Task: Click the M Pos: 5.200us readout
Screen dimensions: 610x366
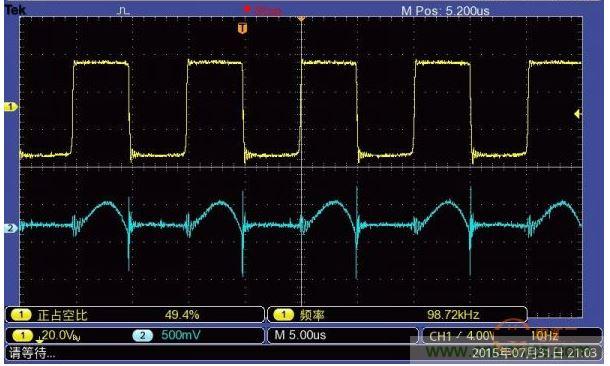Action: (445, 11)
